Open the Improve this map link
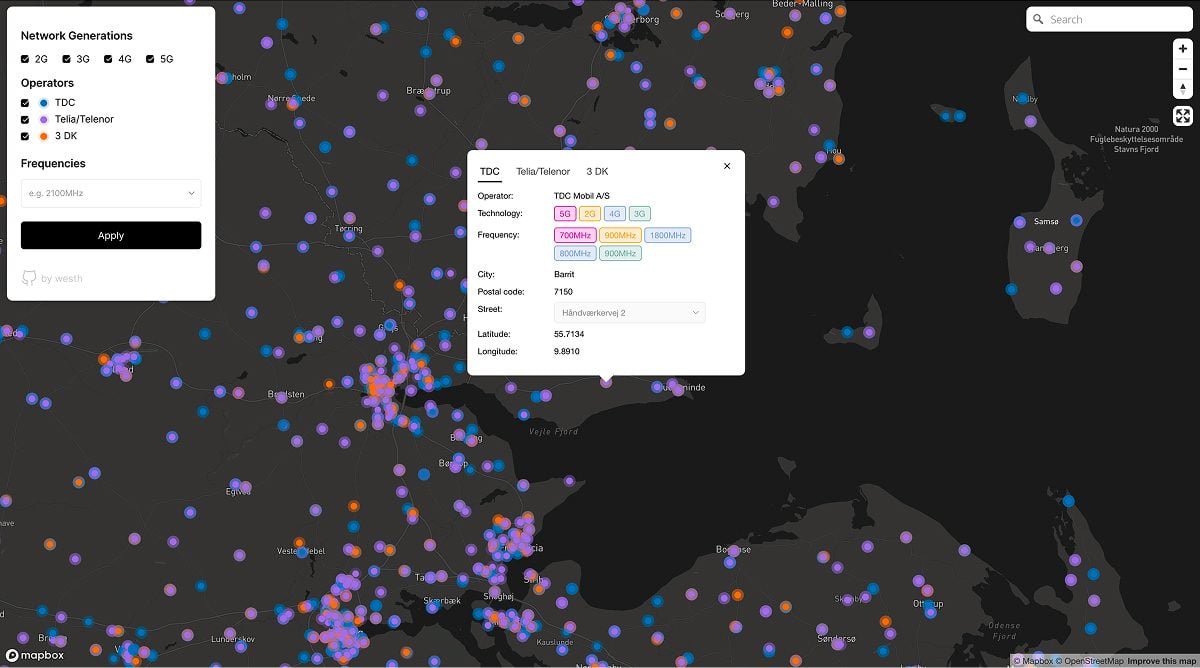The height and width of the screenshot is (668, 1200). [x=1161, y=661]
